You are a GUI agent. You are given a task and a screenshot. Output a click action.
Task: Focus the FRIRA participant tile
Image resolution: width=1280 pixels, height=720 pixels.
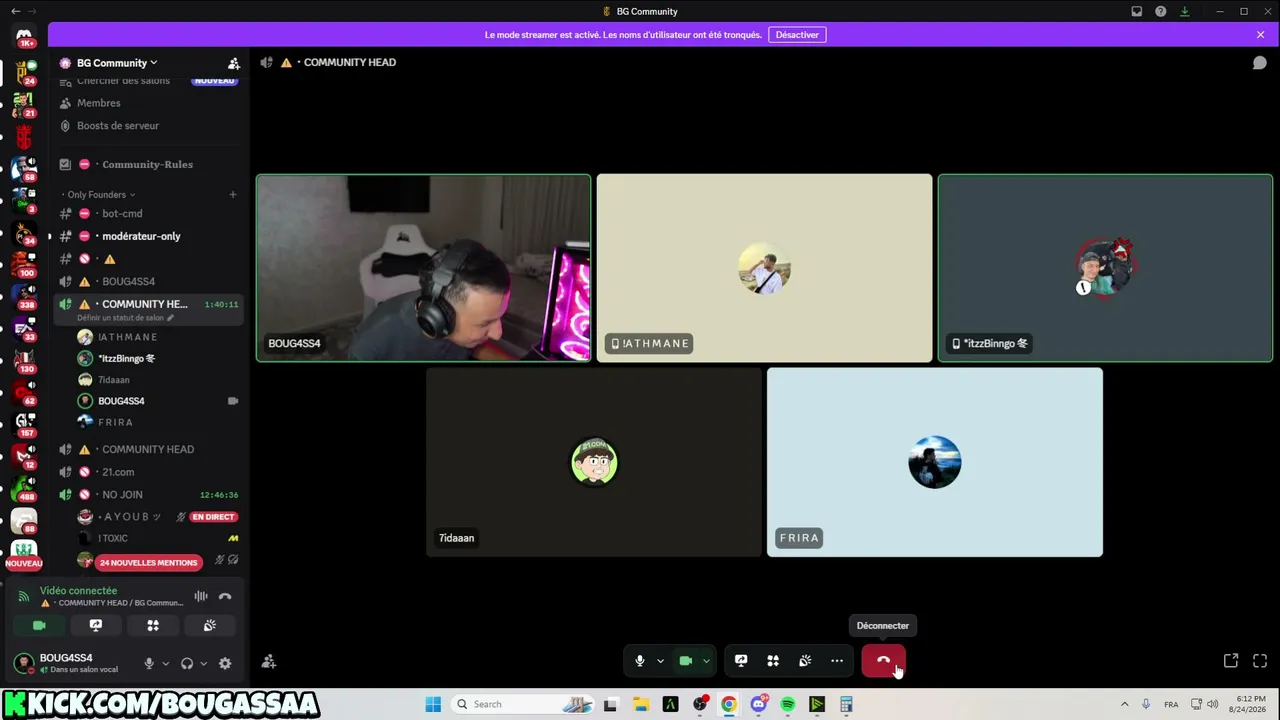pos(935,462)
